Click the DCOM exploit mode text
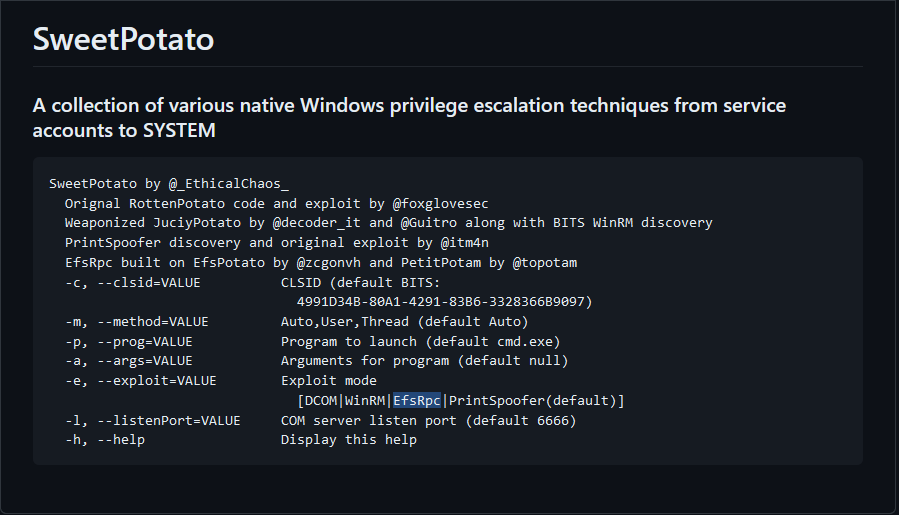This screenshot has width=899, height=515. (321, 400)
